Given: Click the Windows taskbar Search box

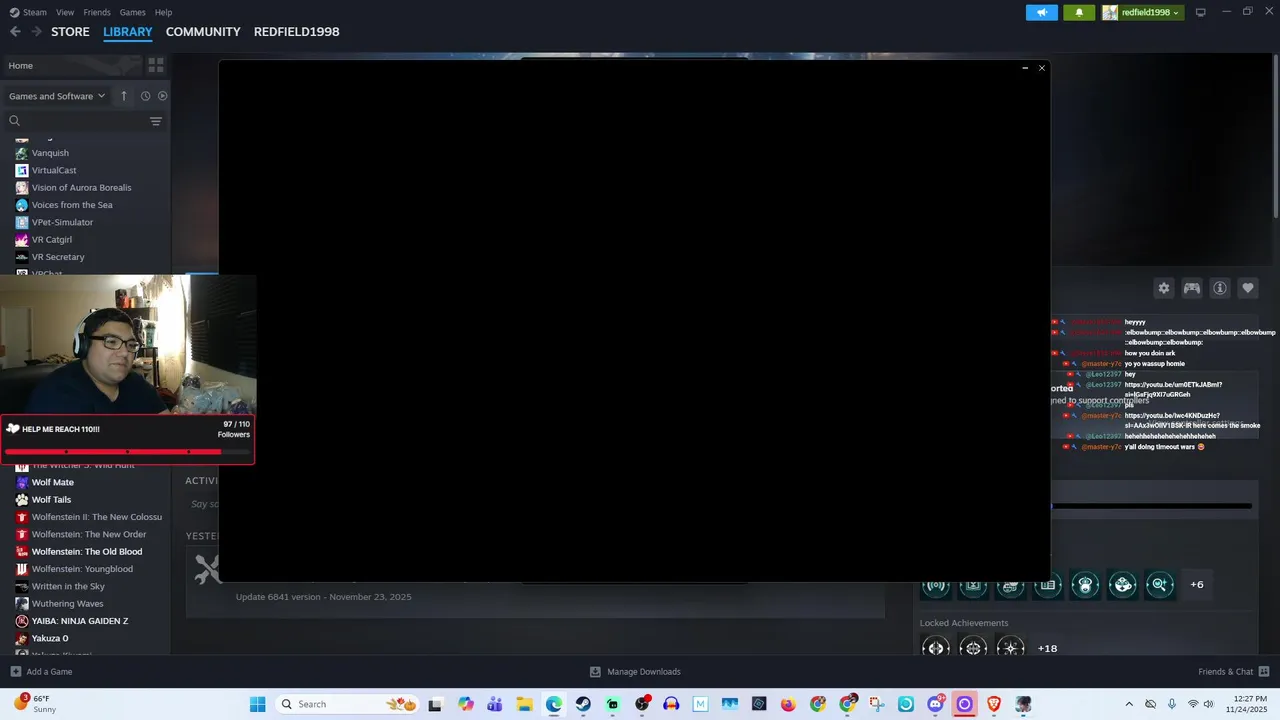Looking at the screenshot, I should [x=347, y=704].
